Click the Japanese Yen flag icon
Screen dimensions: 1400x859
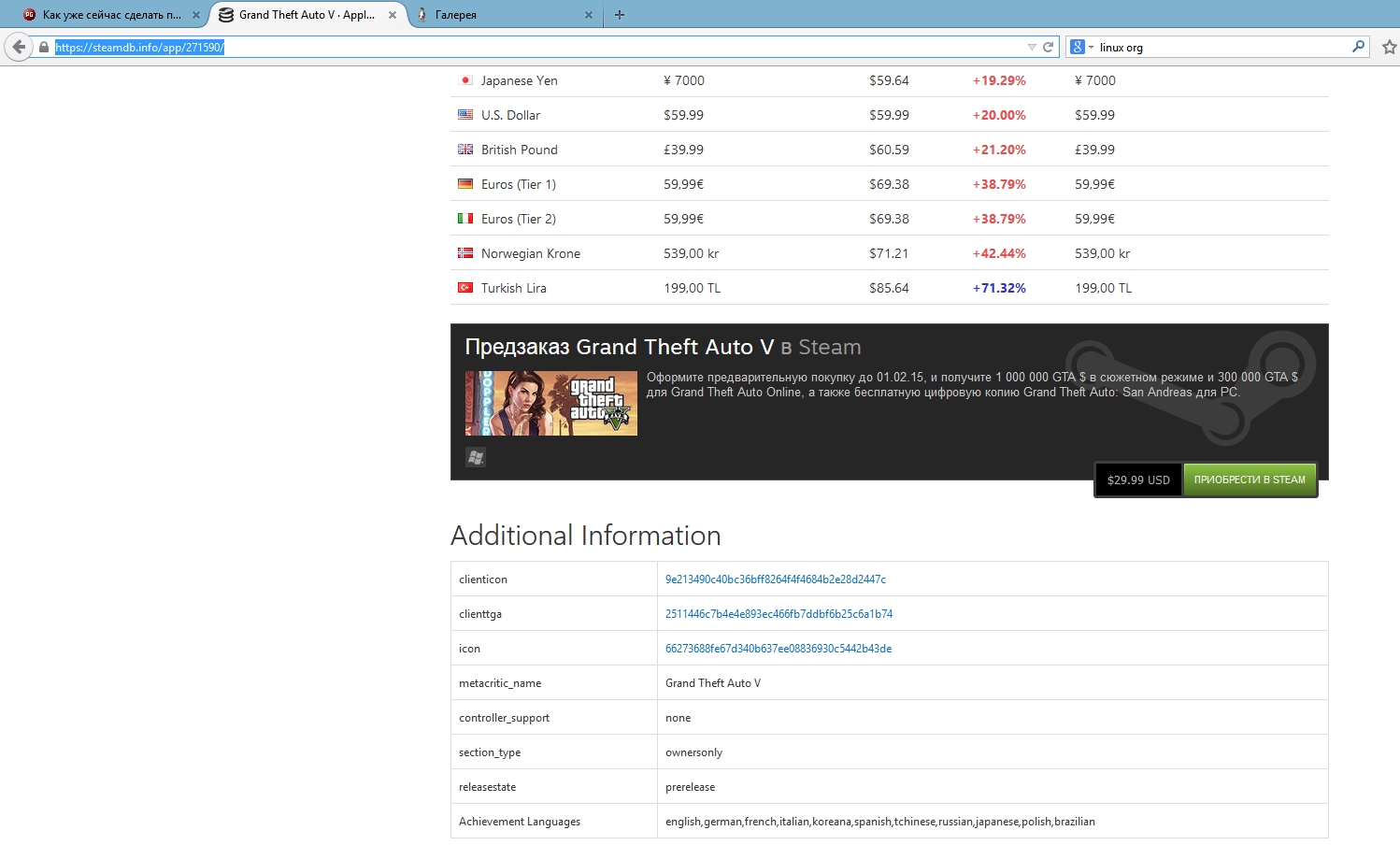tap(465, 80)
